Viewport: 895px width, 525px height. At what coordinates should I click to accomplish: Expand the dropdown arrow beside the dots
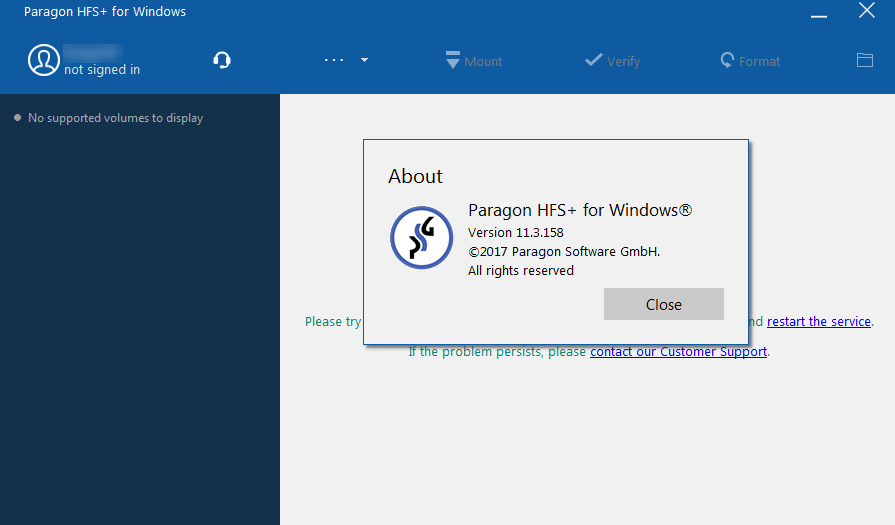(x=364, y=60)
